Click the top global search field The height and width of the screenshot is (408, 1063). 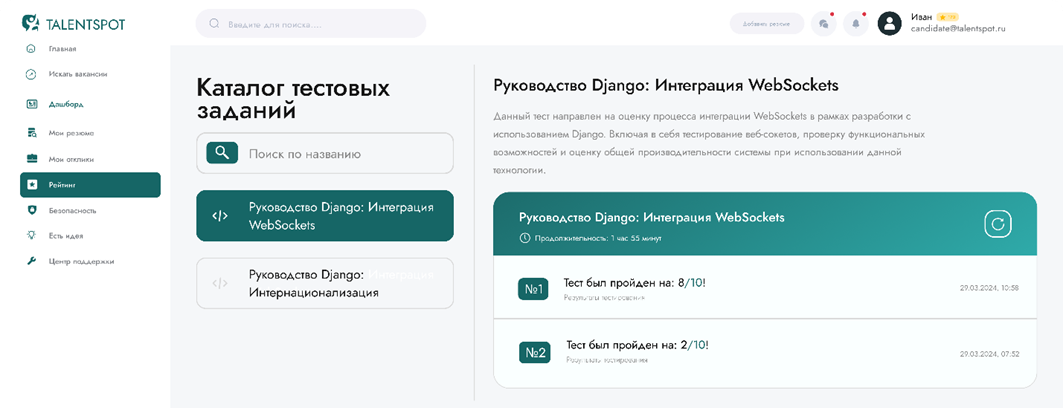coord(310,24)
